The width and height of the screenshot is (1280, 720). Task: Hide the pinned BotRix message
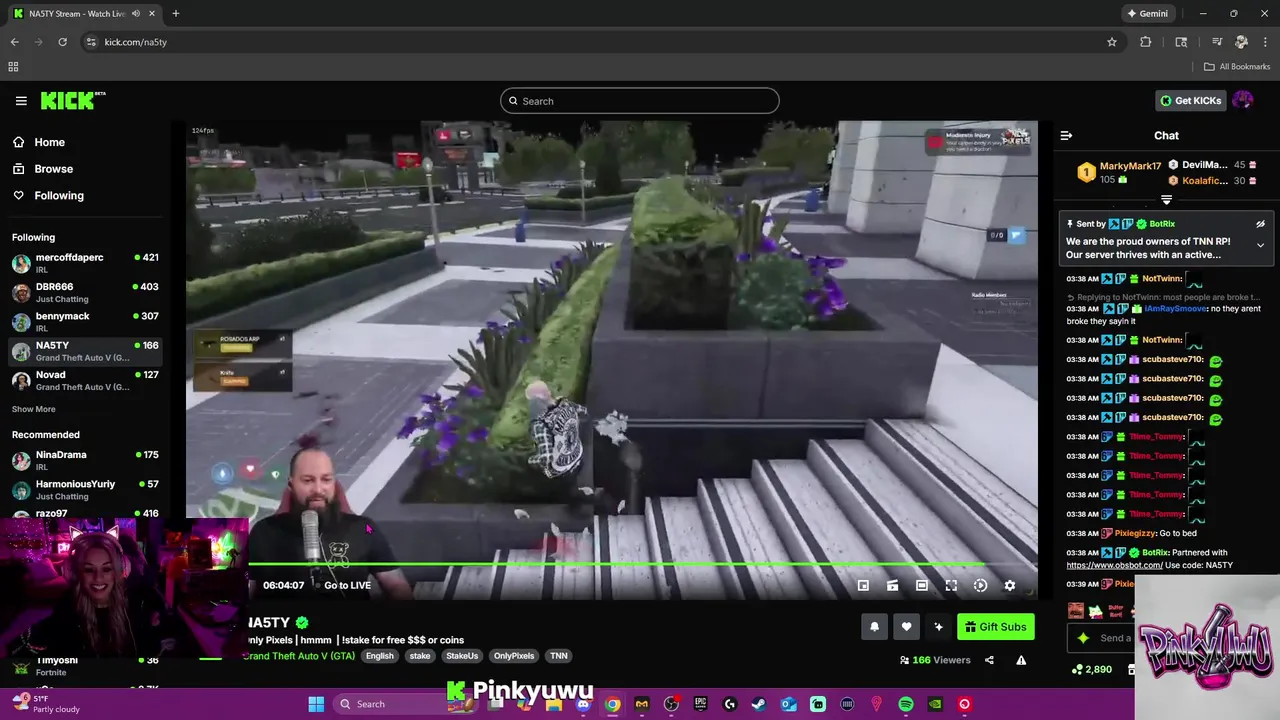tap(1260, 224)
